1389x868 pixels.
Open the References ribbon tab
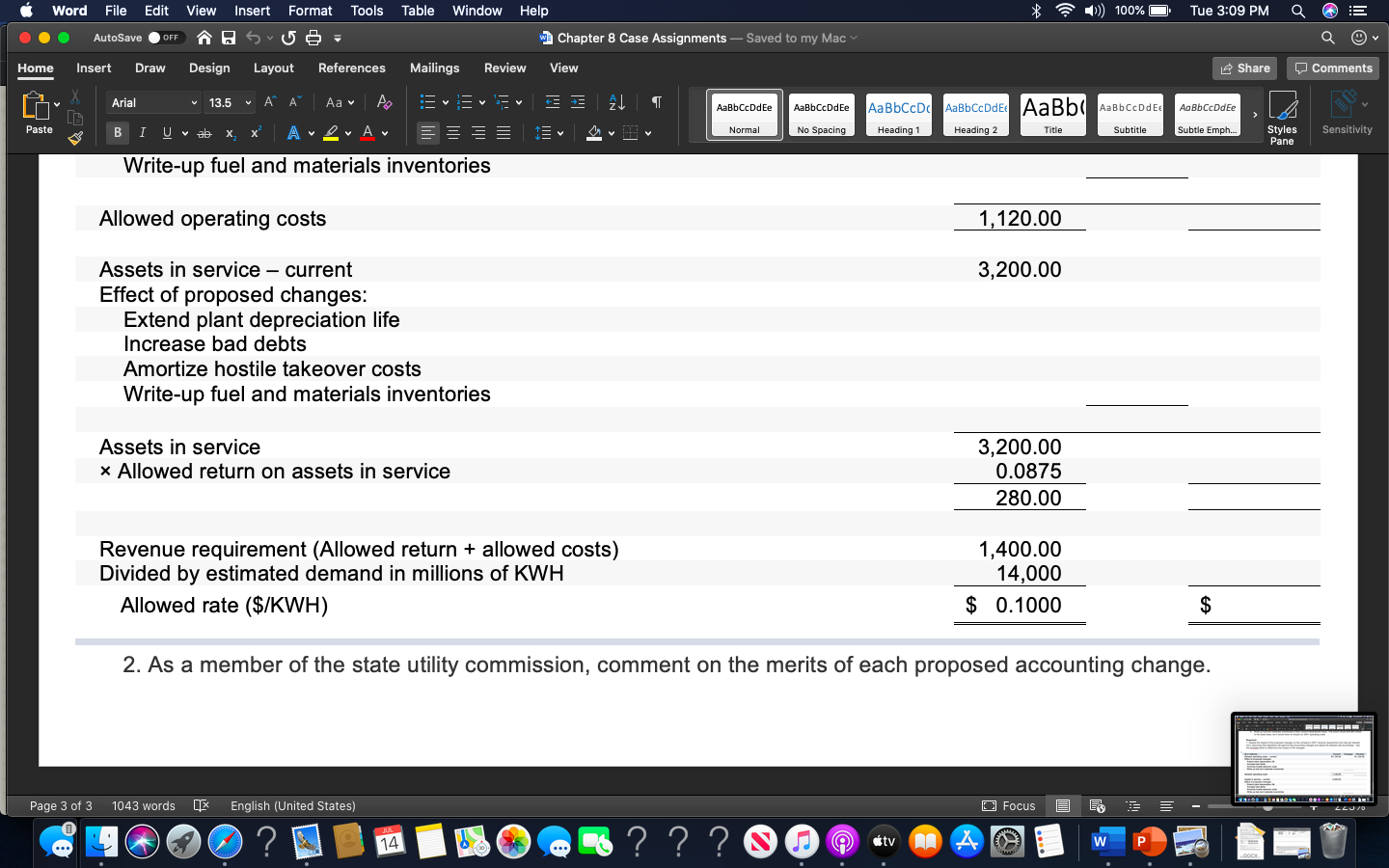[352, 68]
